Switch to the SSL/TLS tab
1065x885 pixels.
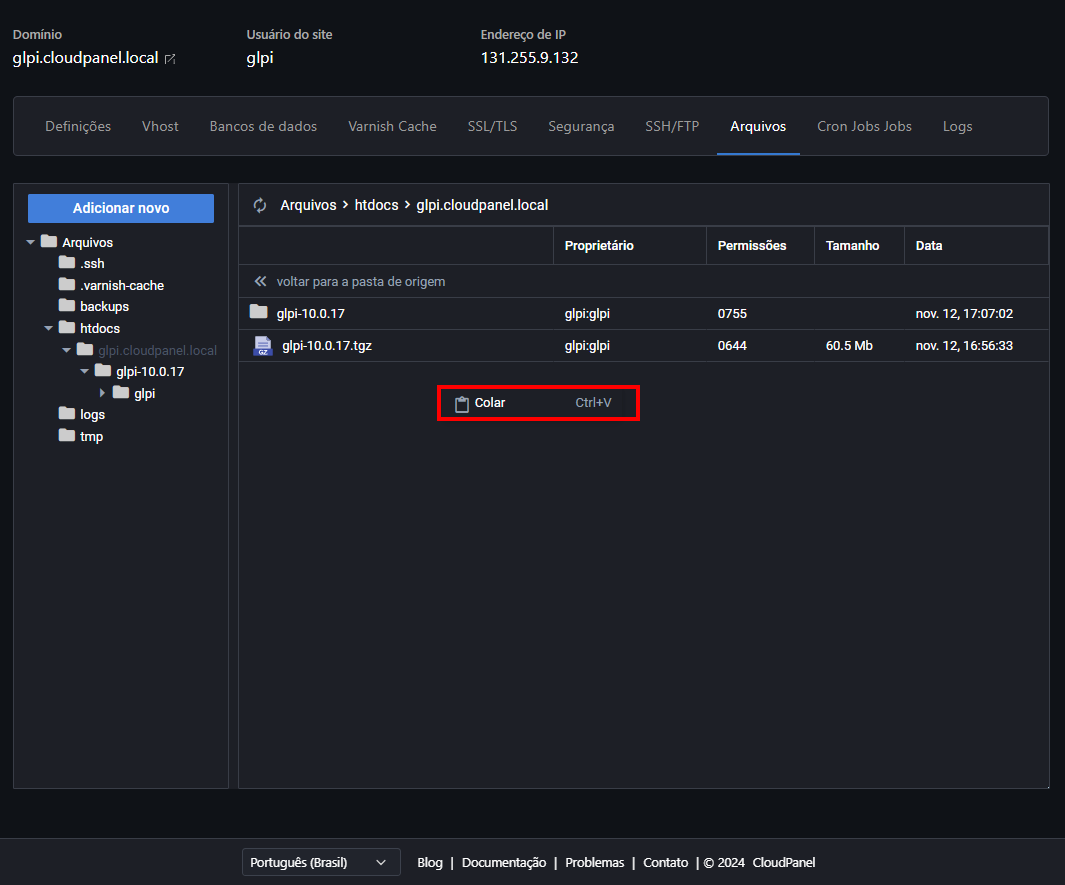pyautogui.click(x=492, y=126)
